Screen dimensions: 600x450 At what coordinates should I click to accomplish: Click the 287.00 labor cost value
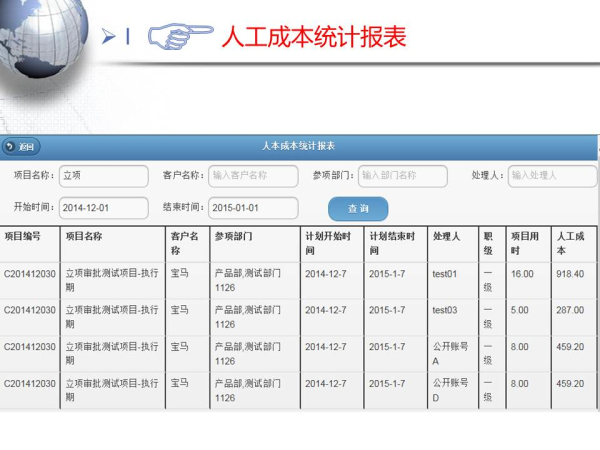coord(570,310)
